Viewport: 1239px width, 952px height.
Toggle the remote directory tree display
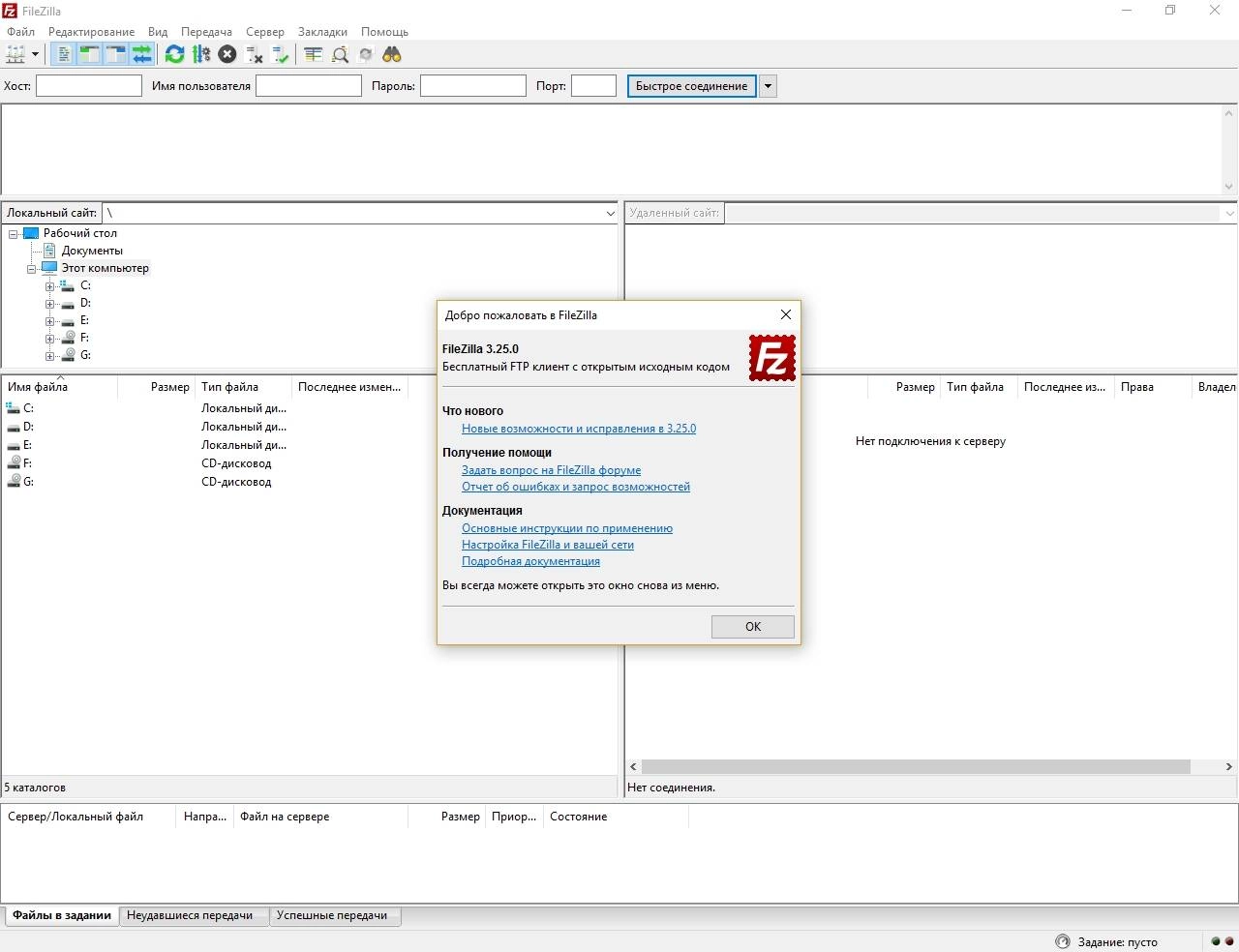coord(115,55)
